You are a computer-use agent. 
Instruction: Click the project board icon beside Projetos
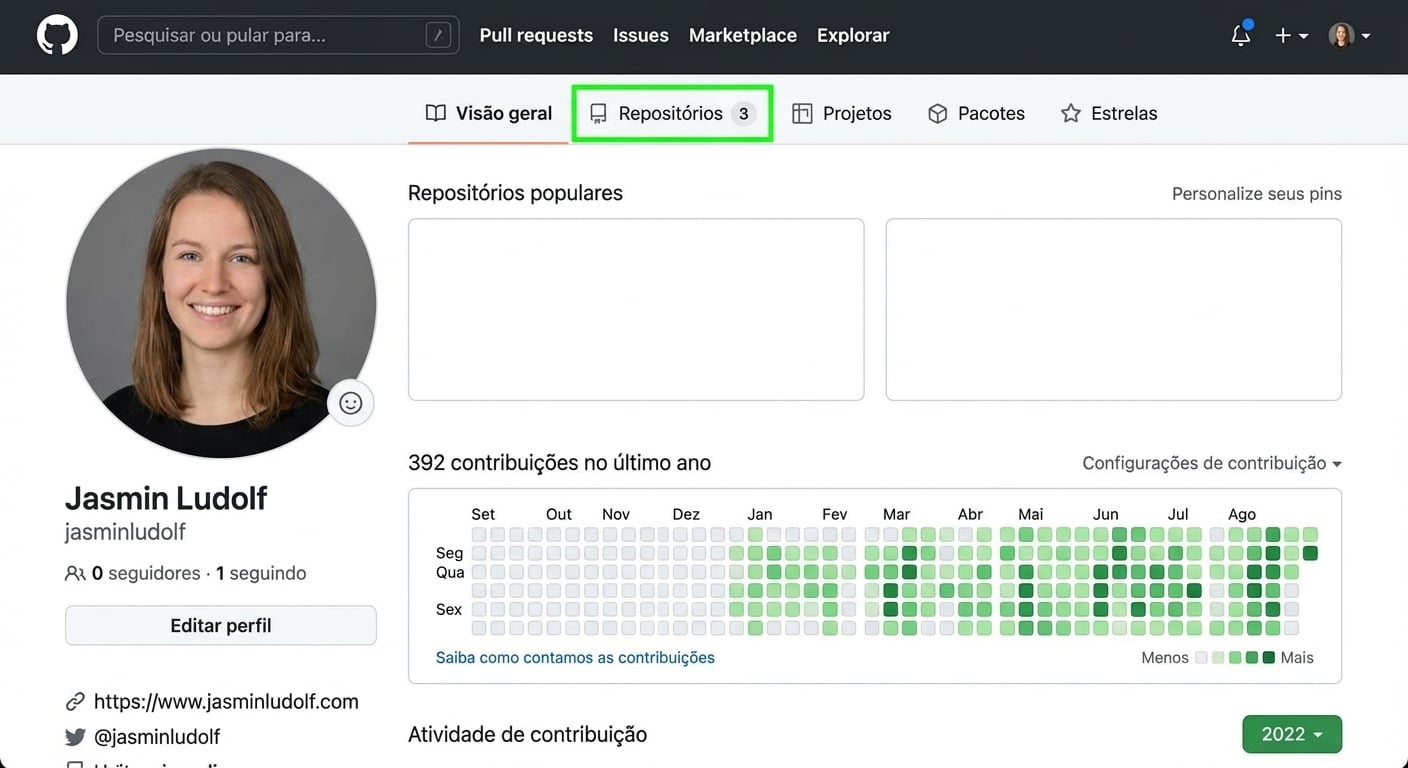pyautogui.click(x=802, y=114)
